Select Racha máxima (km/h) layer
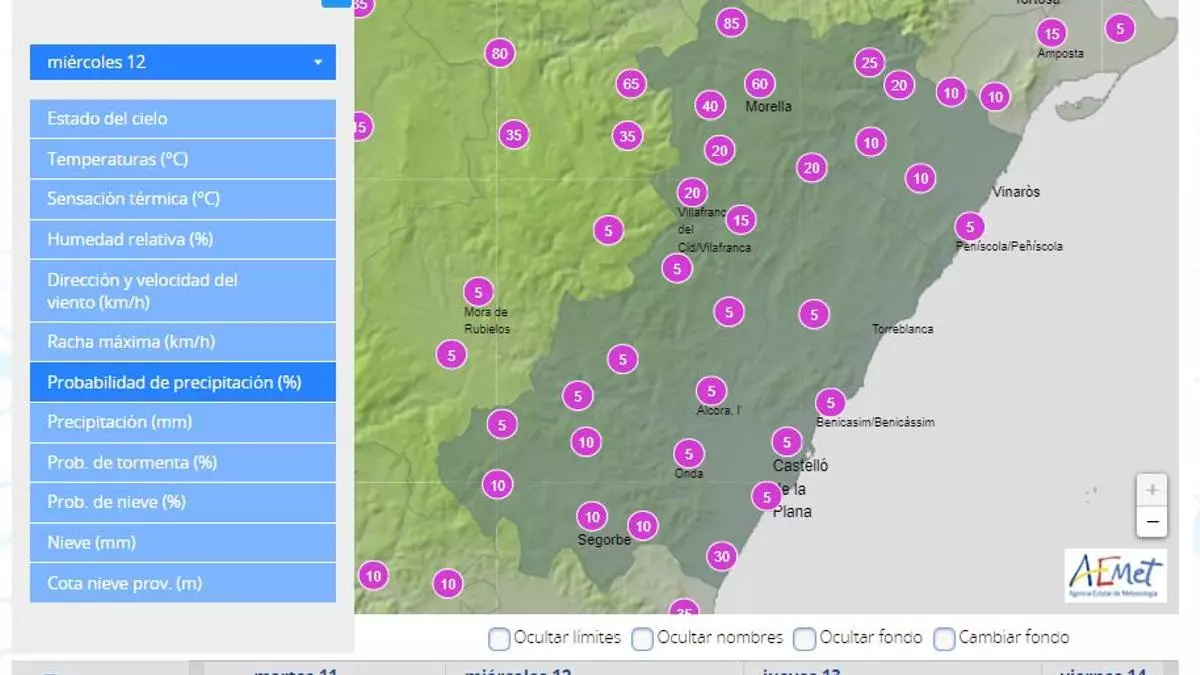This screenshot has height=675, width=1200. click(183, 342)
